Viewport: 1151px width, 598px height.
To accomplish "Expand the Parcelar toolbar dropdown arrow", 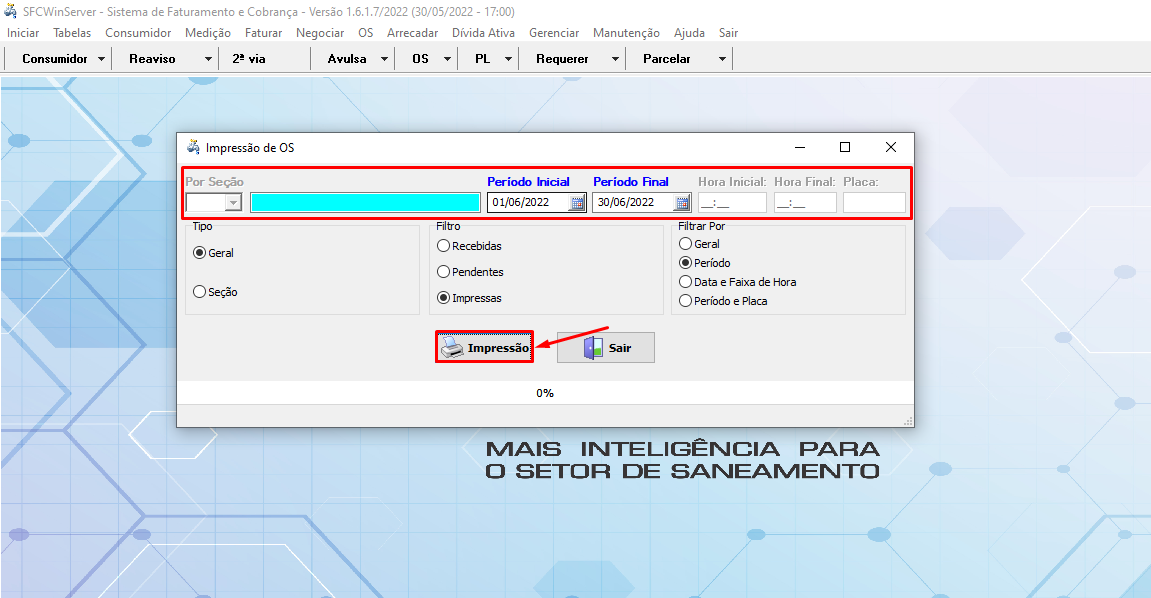I will 721,59.
